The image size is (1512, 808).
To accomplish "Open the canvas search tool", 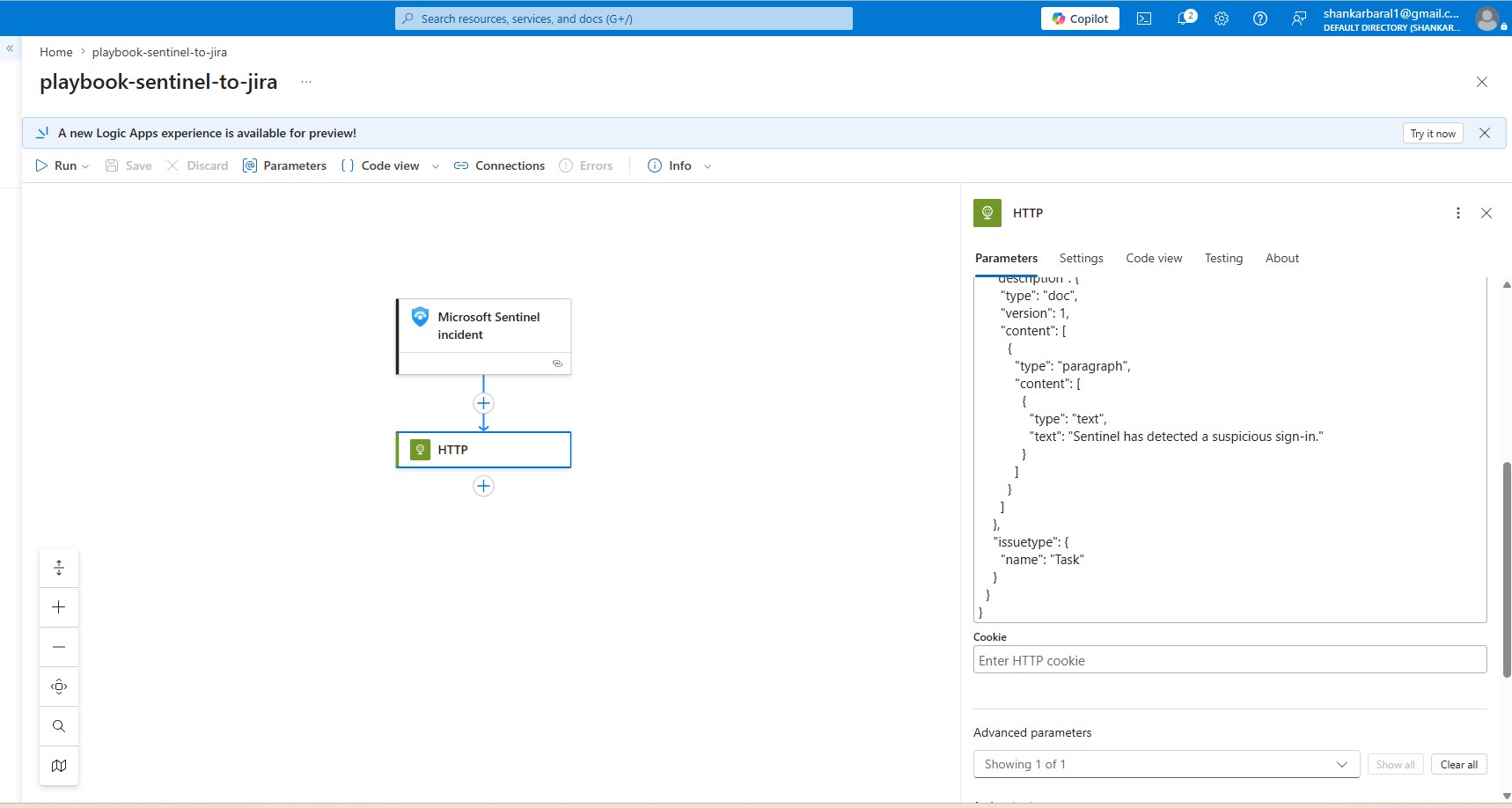I will pos(59,726).
